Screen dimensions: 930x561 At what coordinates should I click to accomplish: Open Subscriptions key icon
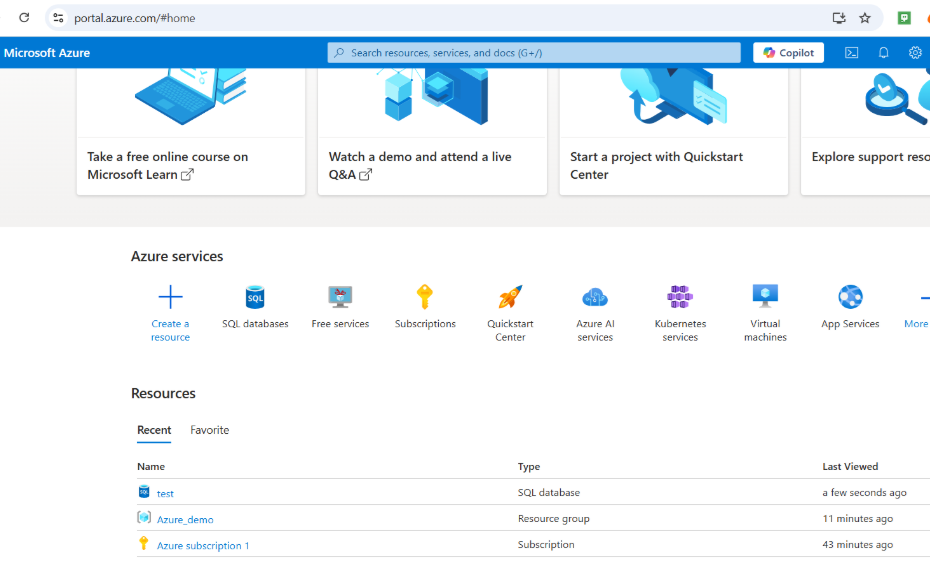425,297
